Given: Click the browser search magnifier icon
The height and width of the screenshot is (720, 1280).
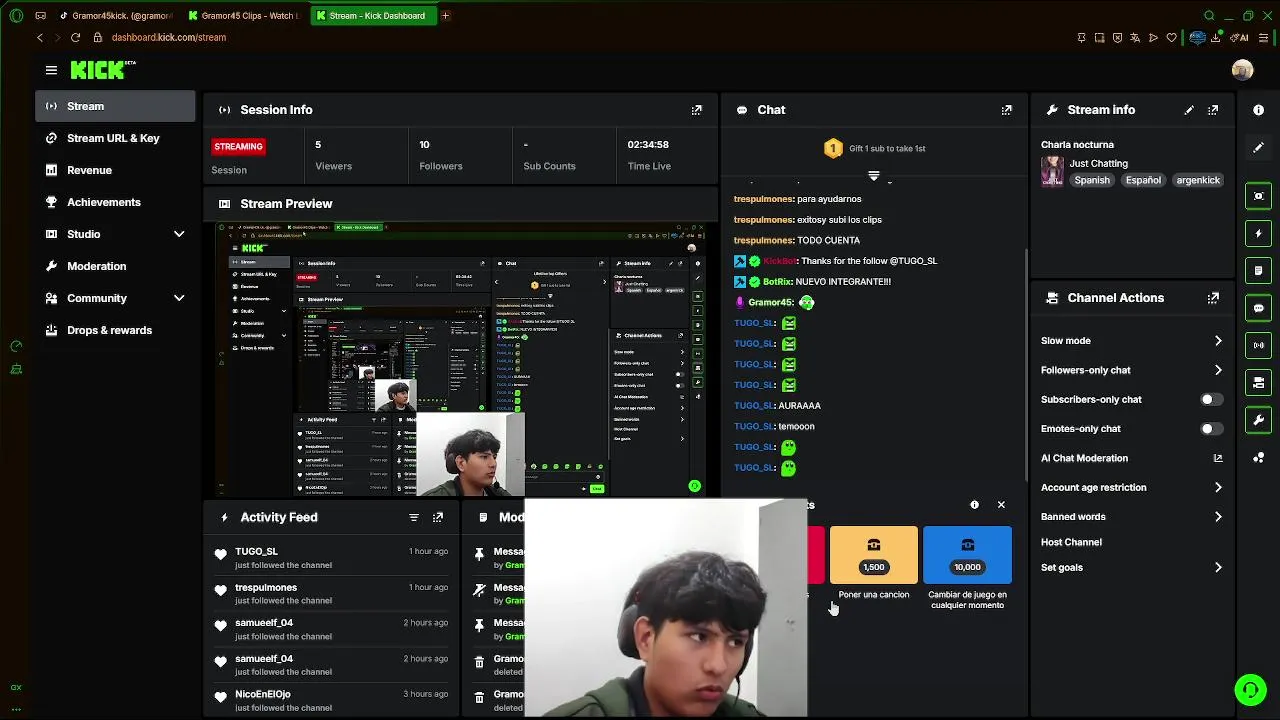Looking at the screenshot, I should (x=1209, y=15).
